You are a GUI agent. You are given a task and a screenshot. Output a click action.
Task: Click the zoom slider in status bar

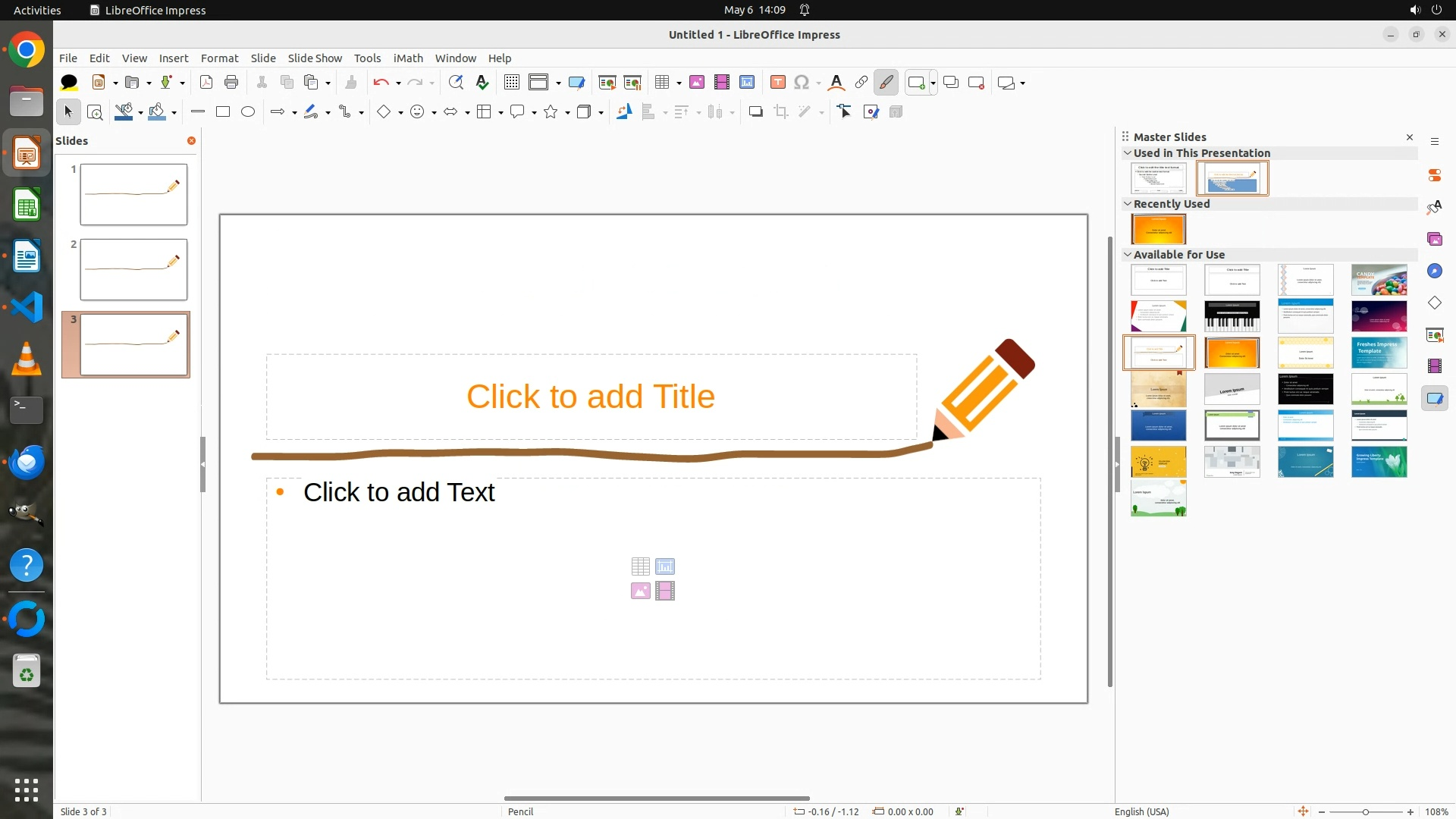[x=1365, y=811]
